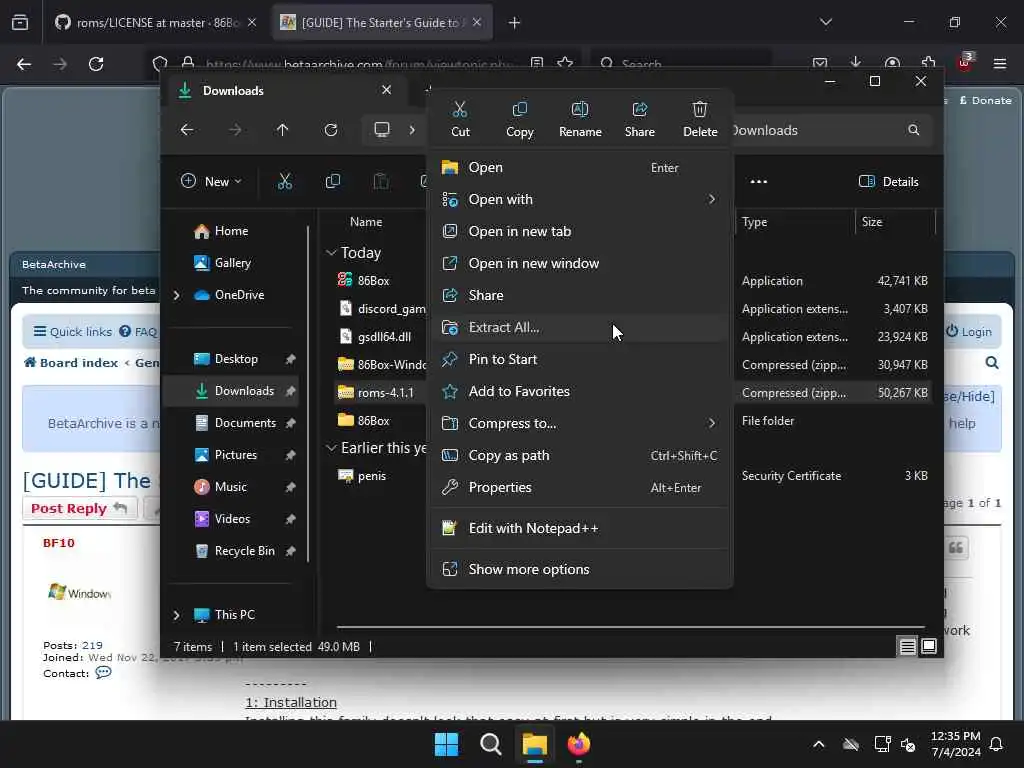Click Copy icon in context menu
The image size is (1024, 768).
click(520, 119)
